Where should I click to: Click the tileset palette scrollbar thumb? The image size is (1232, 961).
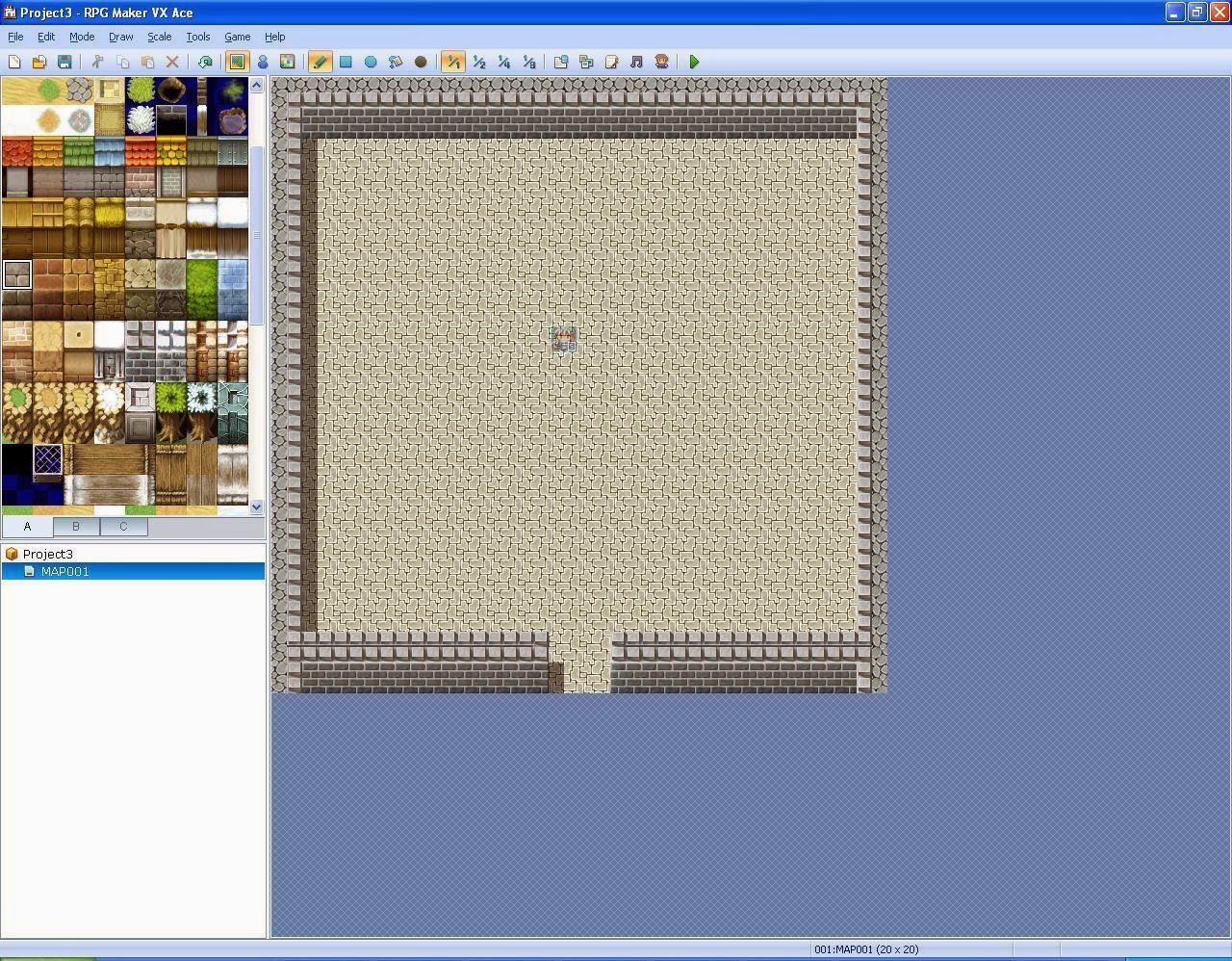(x=256, y=235)
